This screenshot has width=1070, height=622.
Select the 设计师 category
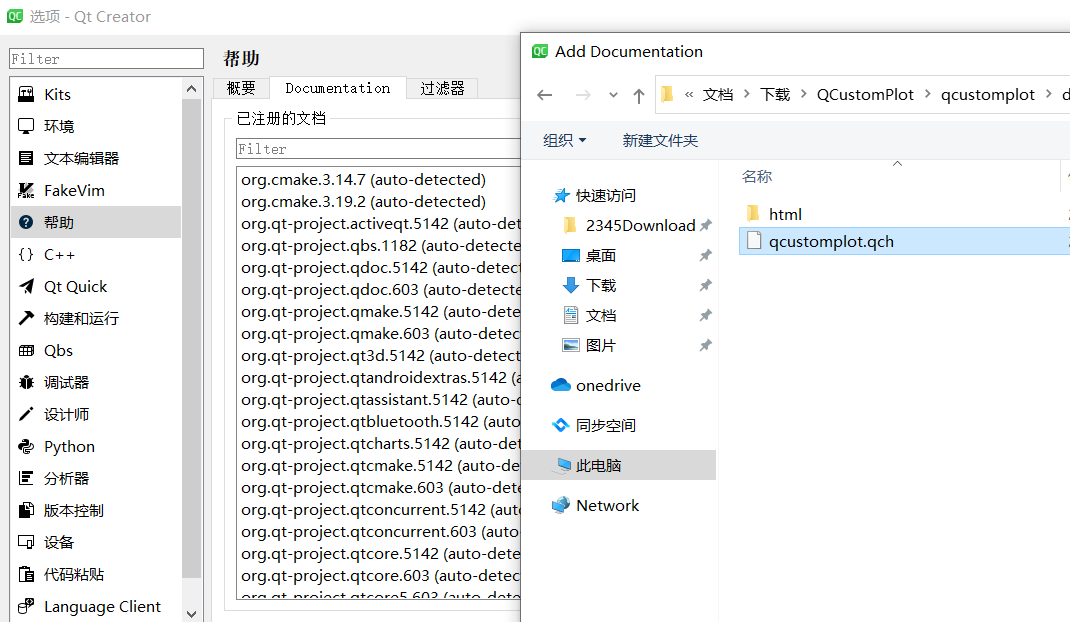click(96, 415)
